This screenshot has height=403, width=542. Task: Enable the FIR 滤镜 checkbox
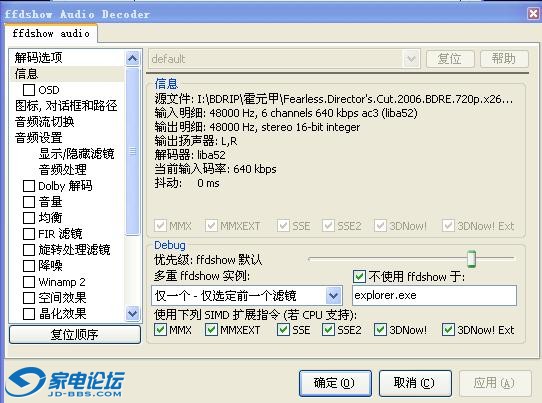point(29,234)
